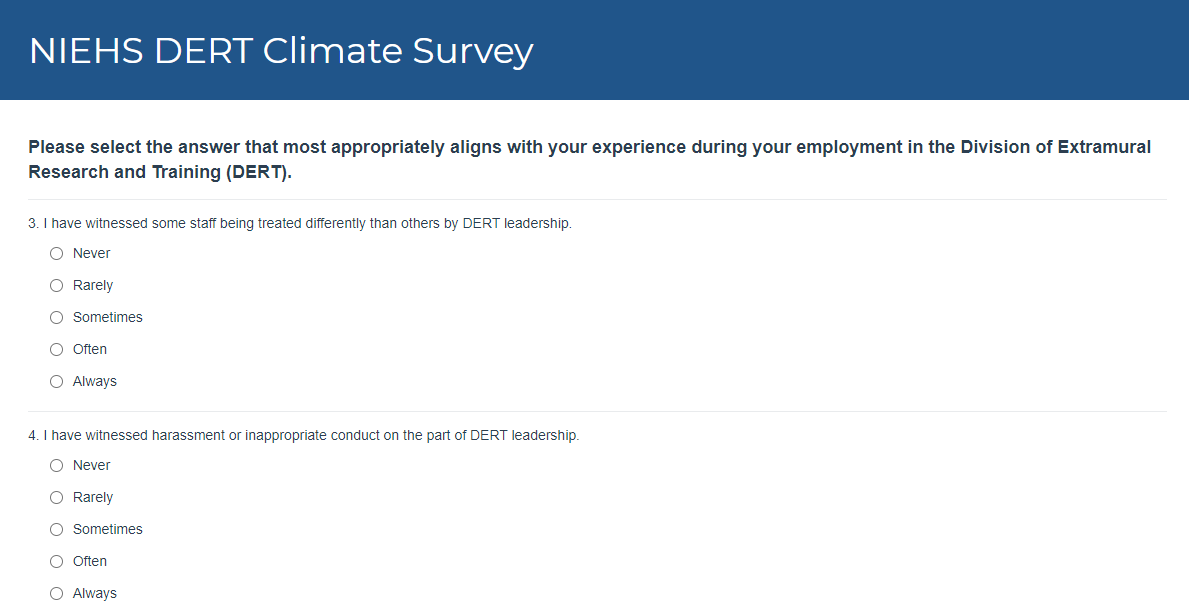Select Always radio button under question 4
This screenshot has width=1189, height=611.
tap(57, 594)
